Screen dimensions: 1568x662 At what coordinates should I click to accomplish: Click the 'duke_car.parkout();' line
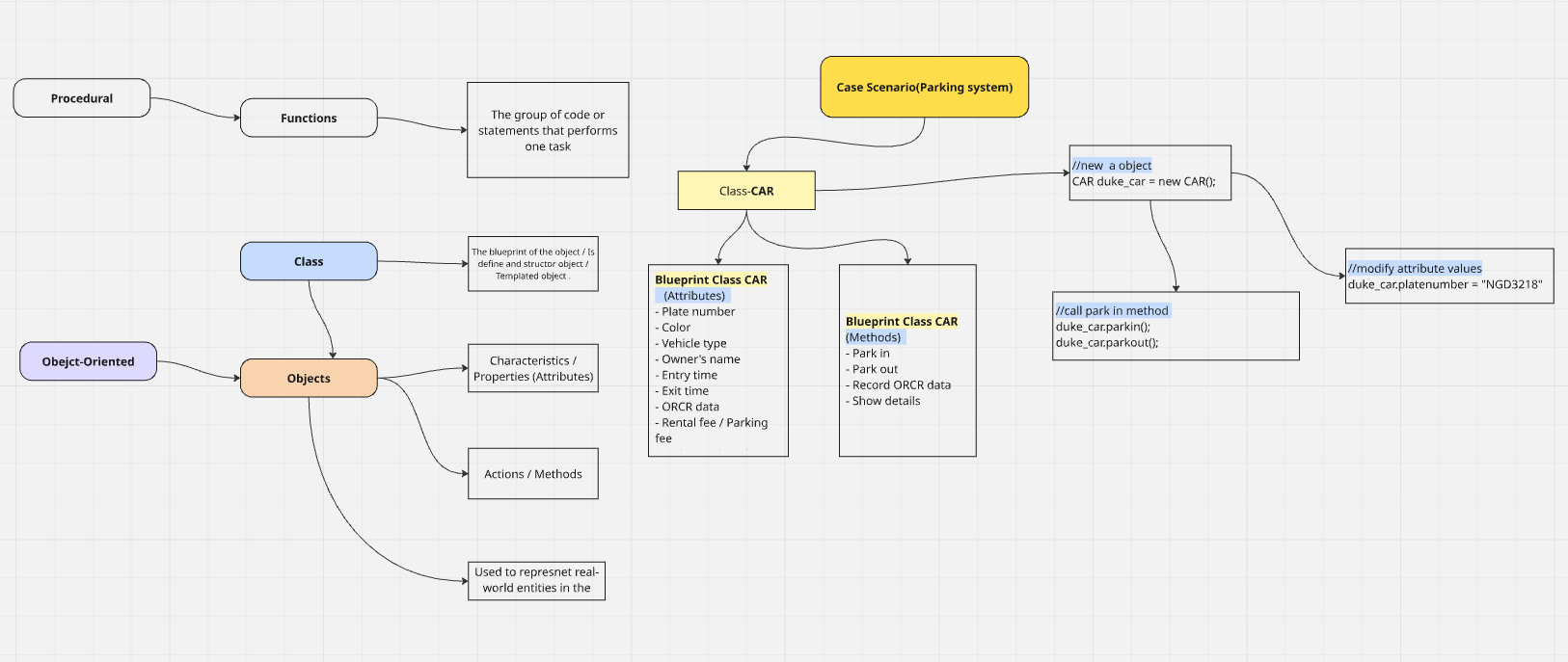pos(1107,342)
